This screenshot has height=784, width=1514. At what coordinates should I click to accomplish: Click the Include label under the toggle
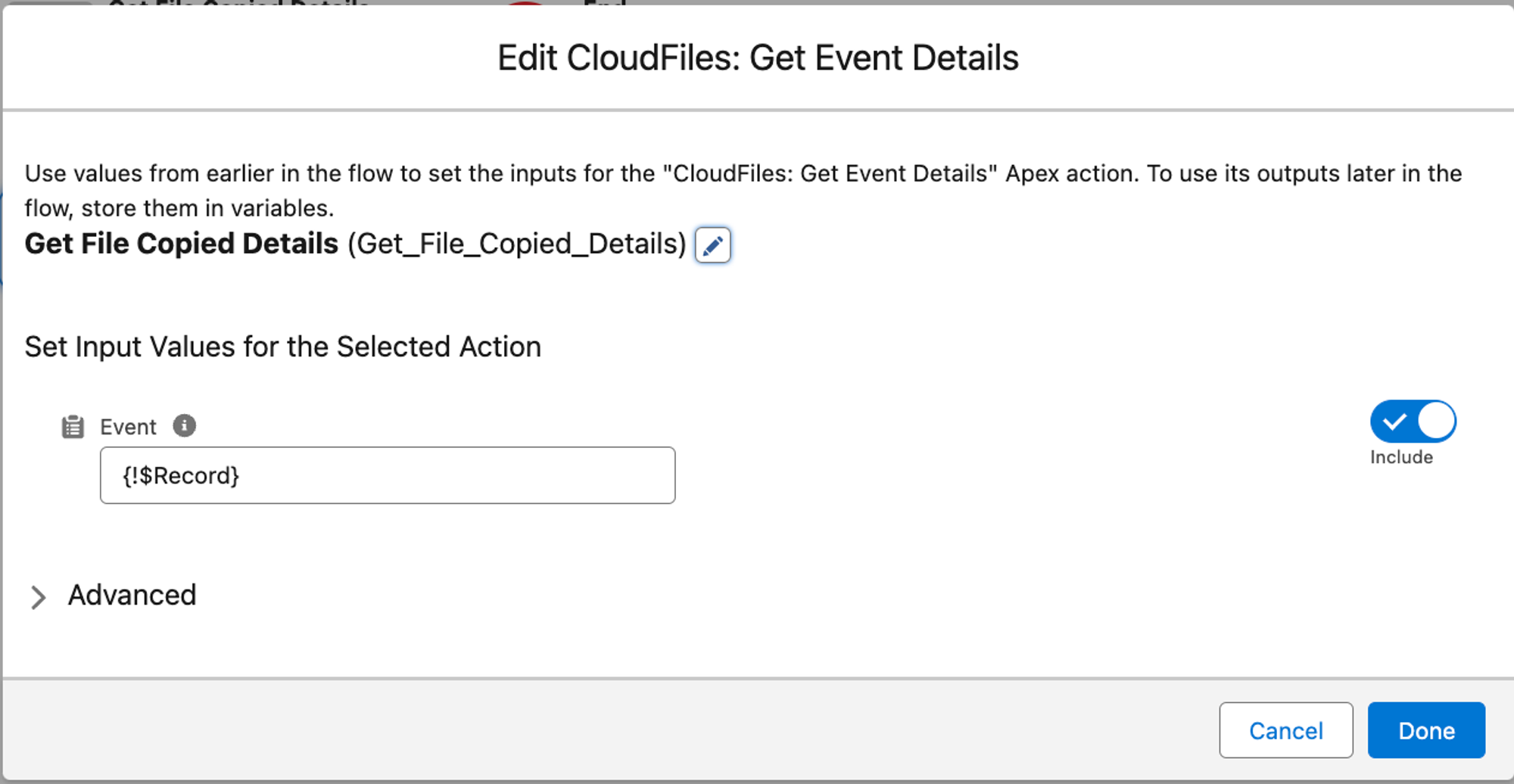pyautogui.click(x=1401, y=457)
